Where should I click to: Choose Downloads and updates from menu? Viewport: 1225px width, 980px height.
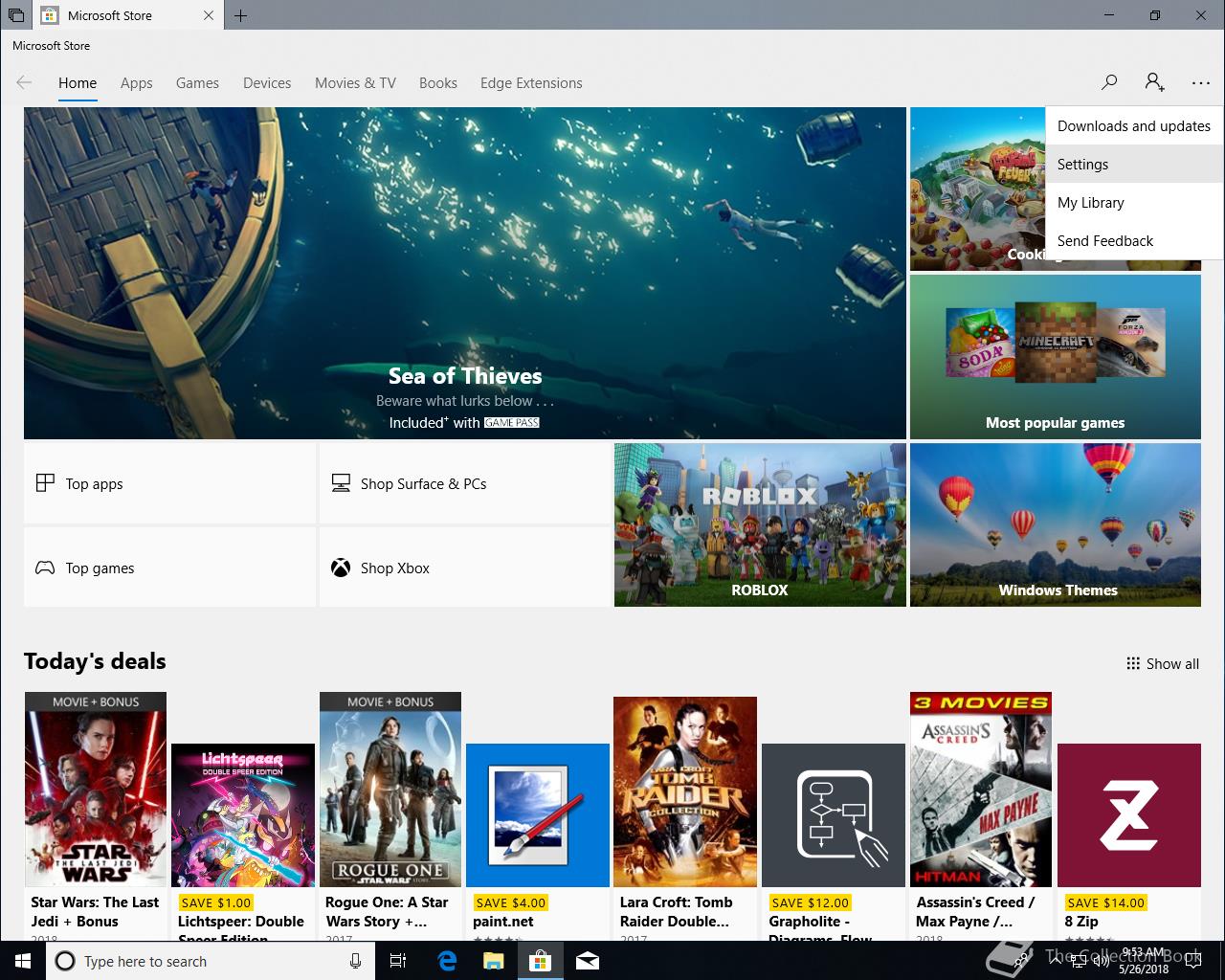tap(1134, 125)
